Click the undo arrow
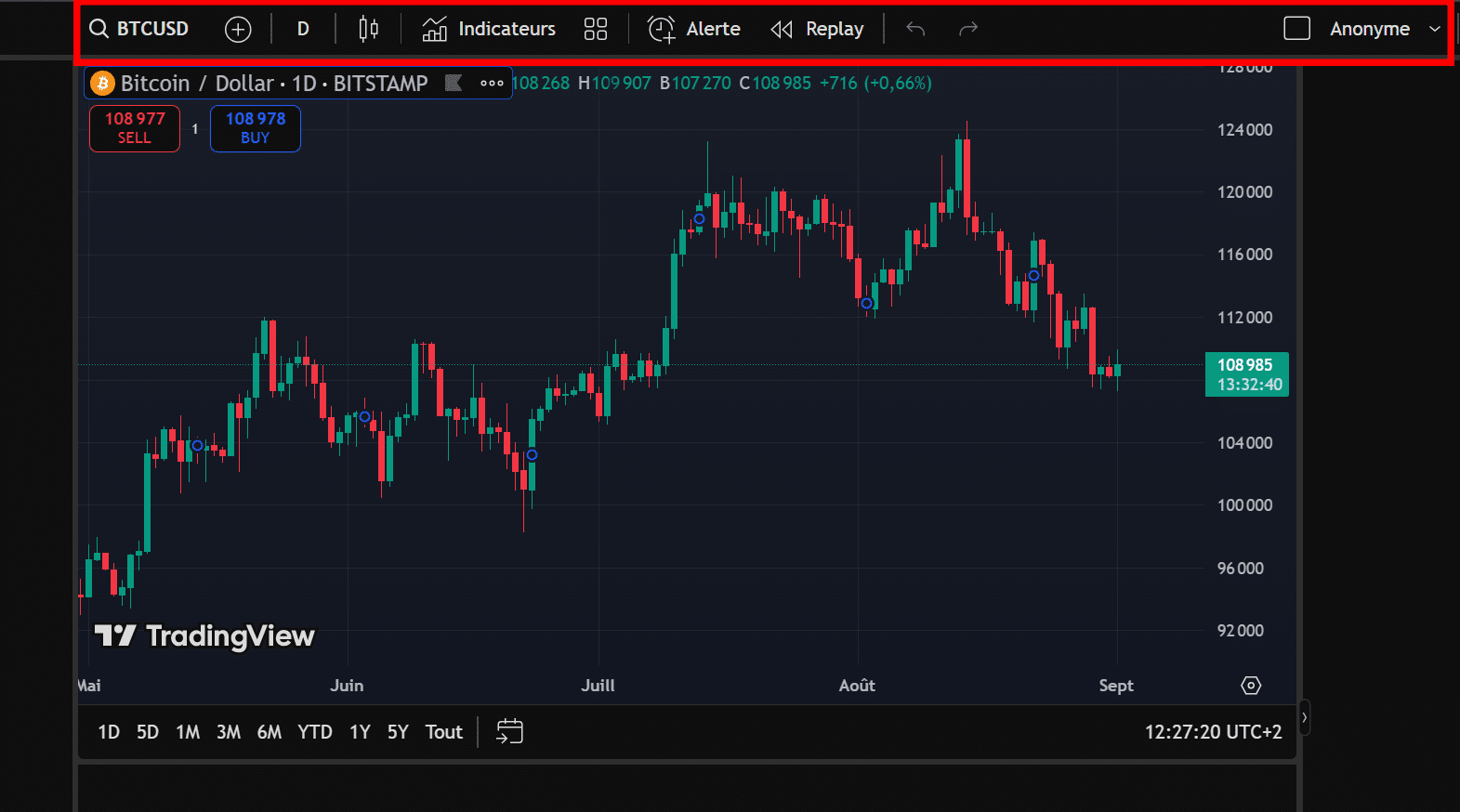Screen dimensions: 1460x812 tap(915, 30)
